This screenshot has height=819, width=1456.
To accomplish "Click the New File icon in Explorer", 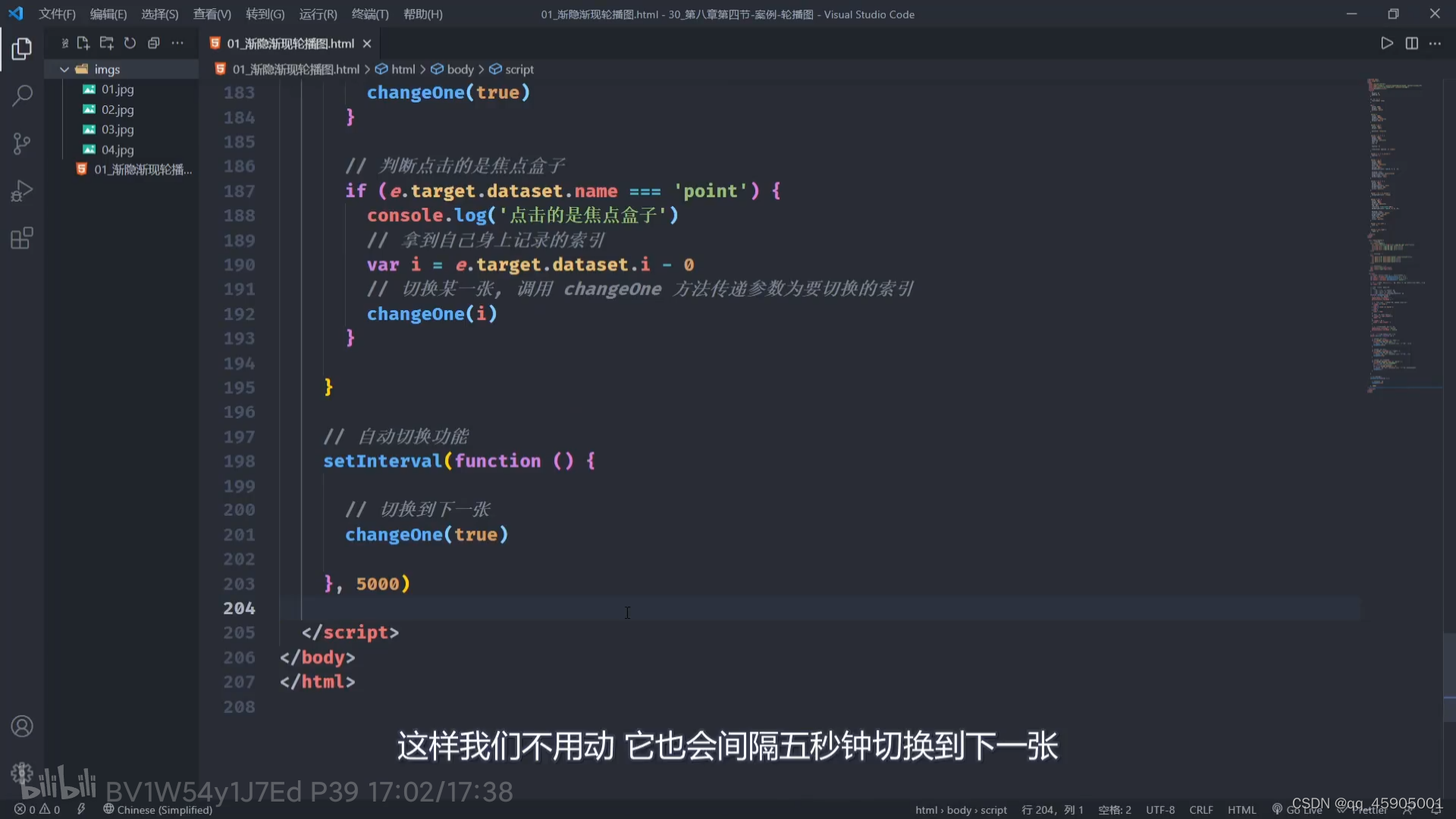I will point(83,43).
